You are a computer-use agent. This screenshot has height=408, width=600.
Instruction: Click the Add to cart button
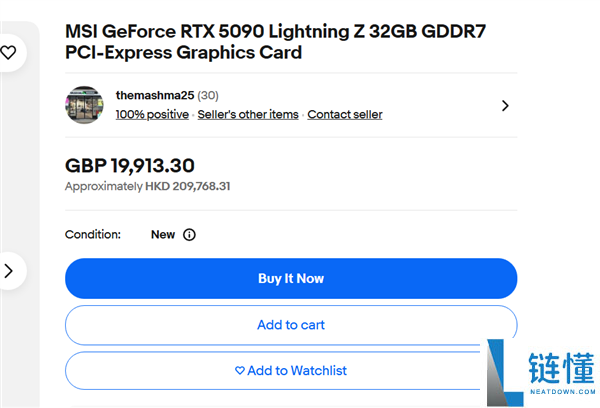[291, 325]
